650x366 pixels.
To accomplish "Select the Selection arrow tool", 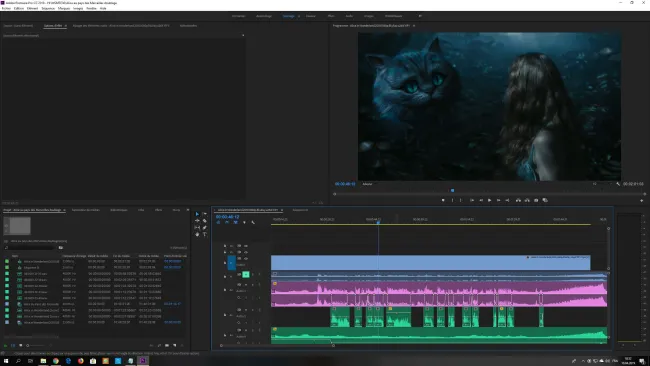I will pos(197,214).
